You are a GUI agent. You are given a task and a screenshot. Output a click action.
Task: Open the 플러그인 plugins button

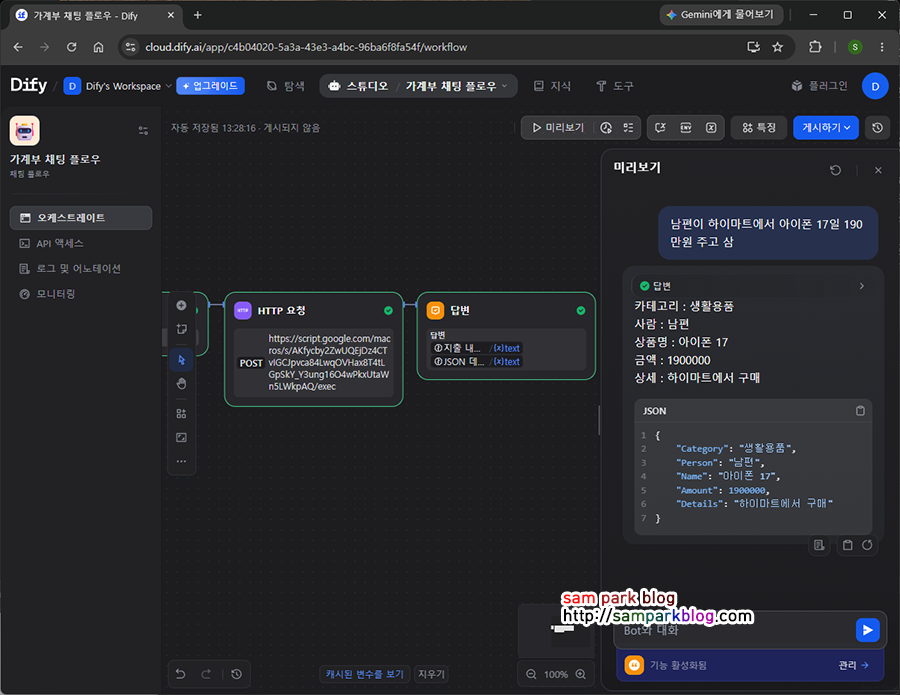[820, 86]
